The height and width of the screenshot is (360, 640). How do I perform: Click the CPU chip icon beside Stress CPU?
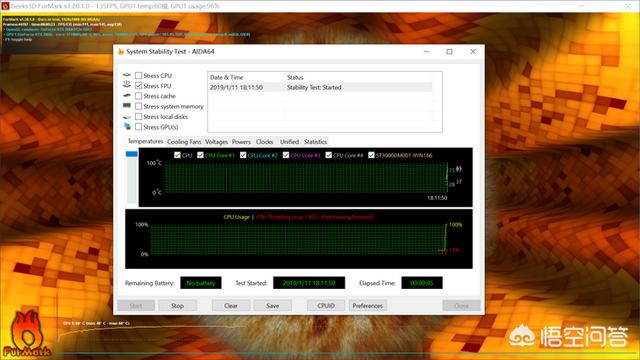(127, 75)
